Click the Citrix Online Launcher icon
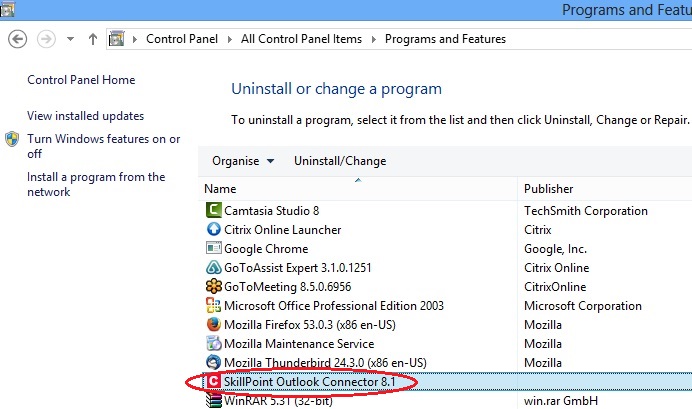 pos(214,229)
